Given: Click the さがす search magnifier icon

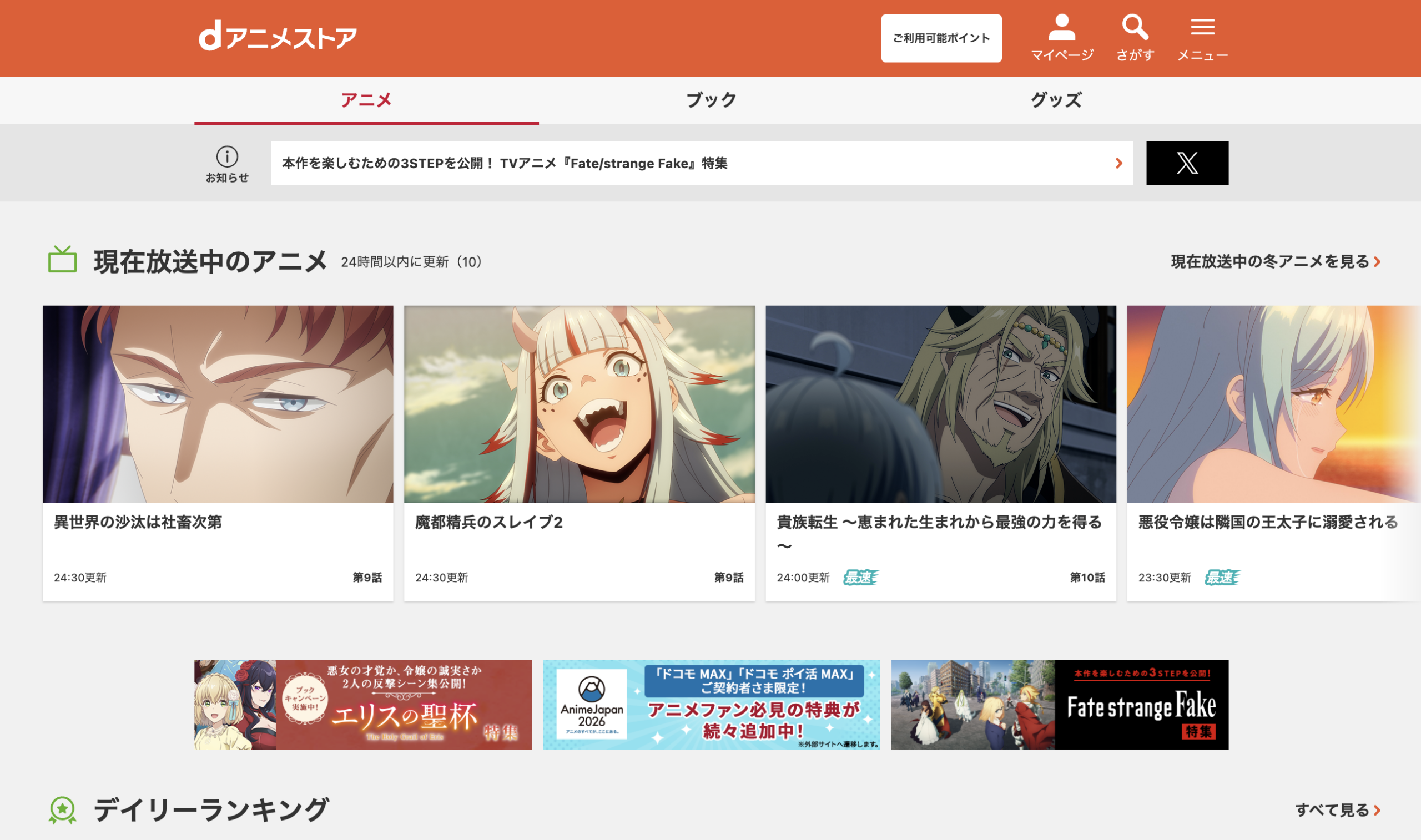Looking at the screenshot, I should (1135, 28).
